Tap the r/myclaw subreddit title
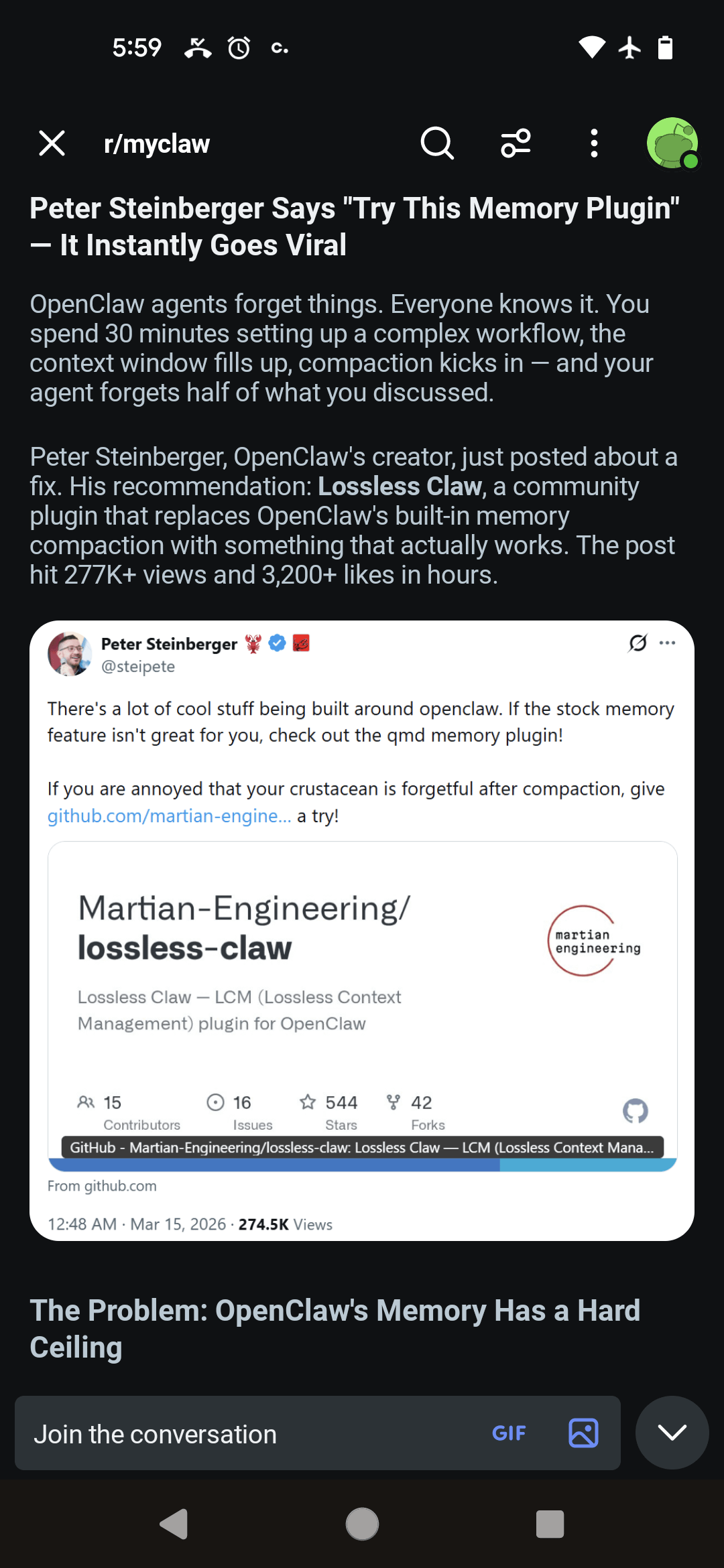Image resolution: width=724 pixels, height=1568 pixels. pos(156,143)
